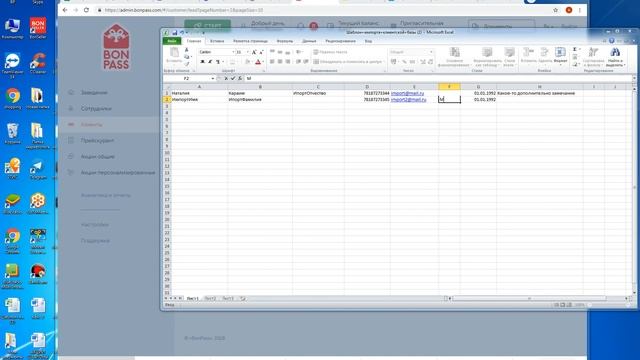Center text horizontally in Excel ribbon
640x360 pixels.
pyautogui.click(x=280, y=62)
